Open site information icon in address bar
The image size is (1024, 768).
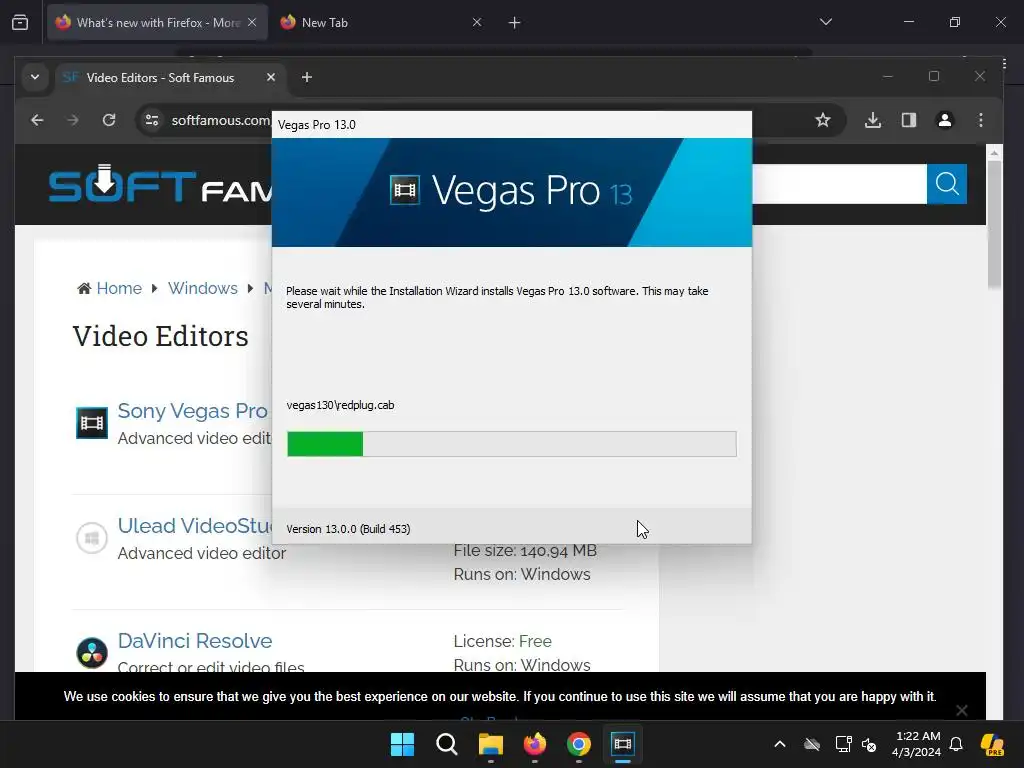click(x=152, y=120)
